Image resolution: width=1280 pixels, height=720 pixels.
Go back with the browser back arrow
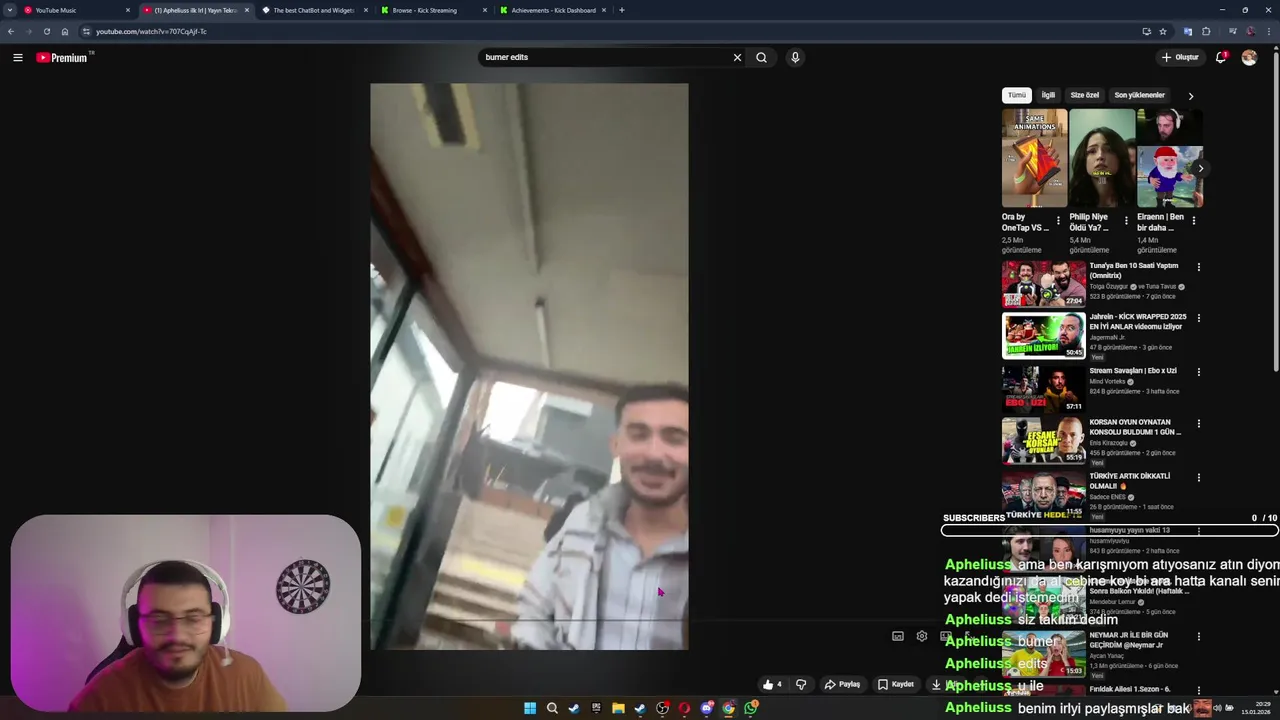click(11, 31)
